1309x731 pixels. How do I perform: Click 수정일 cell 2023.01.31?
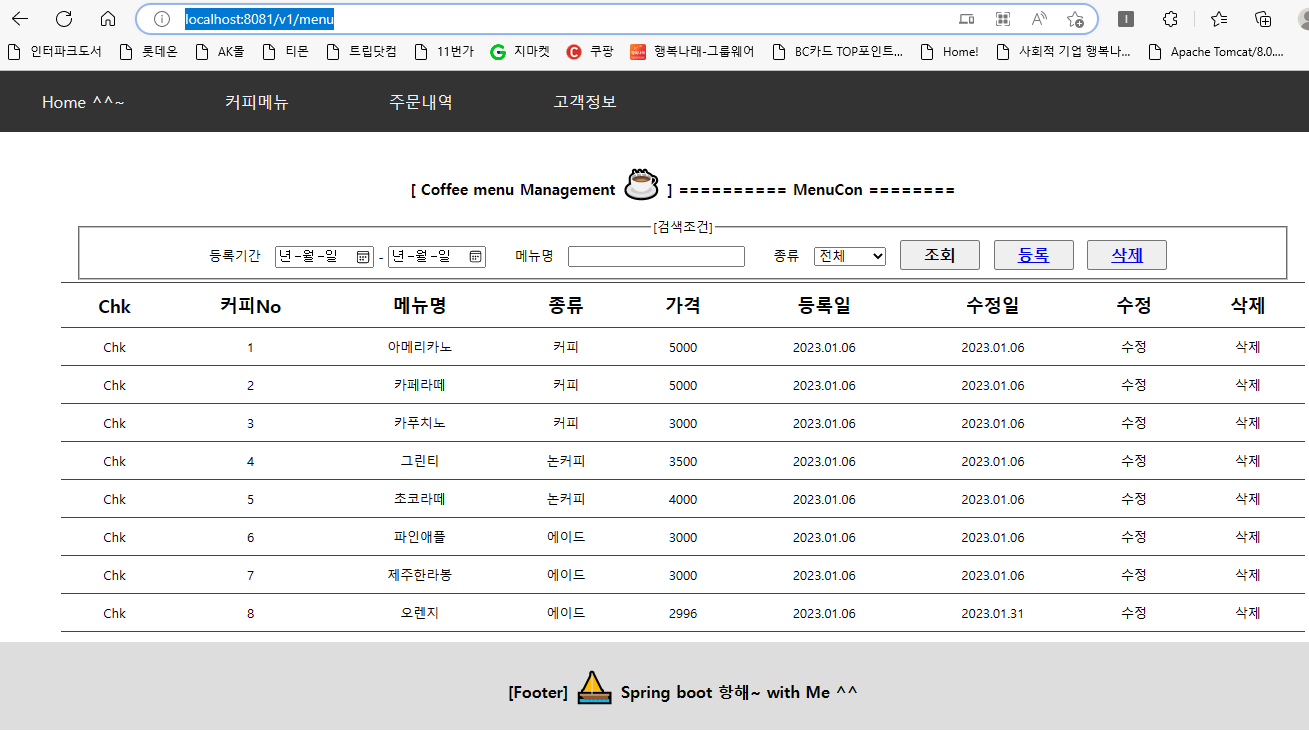993,613
